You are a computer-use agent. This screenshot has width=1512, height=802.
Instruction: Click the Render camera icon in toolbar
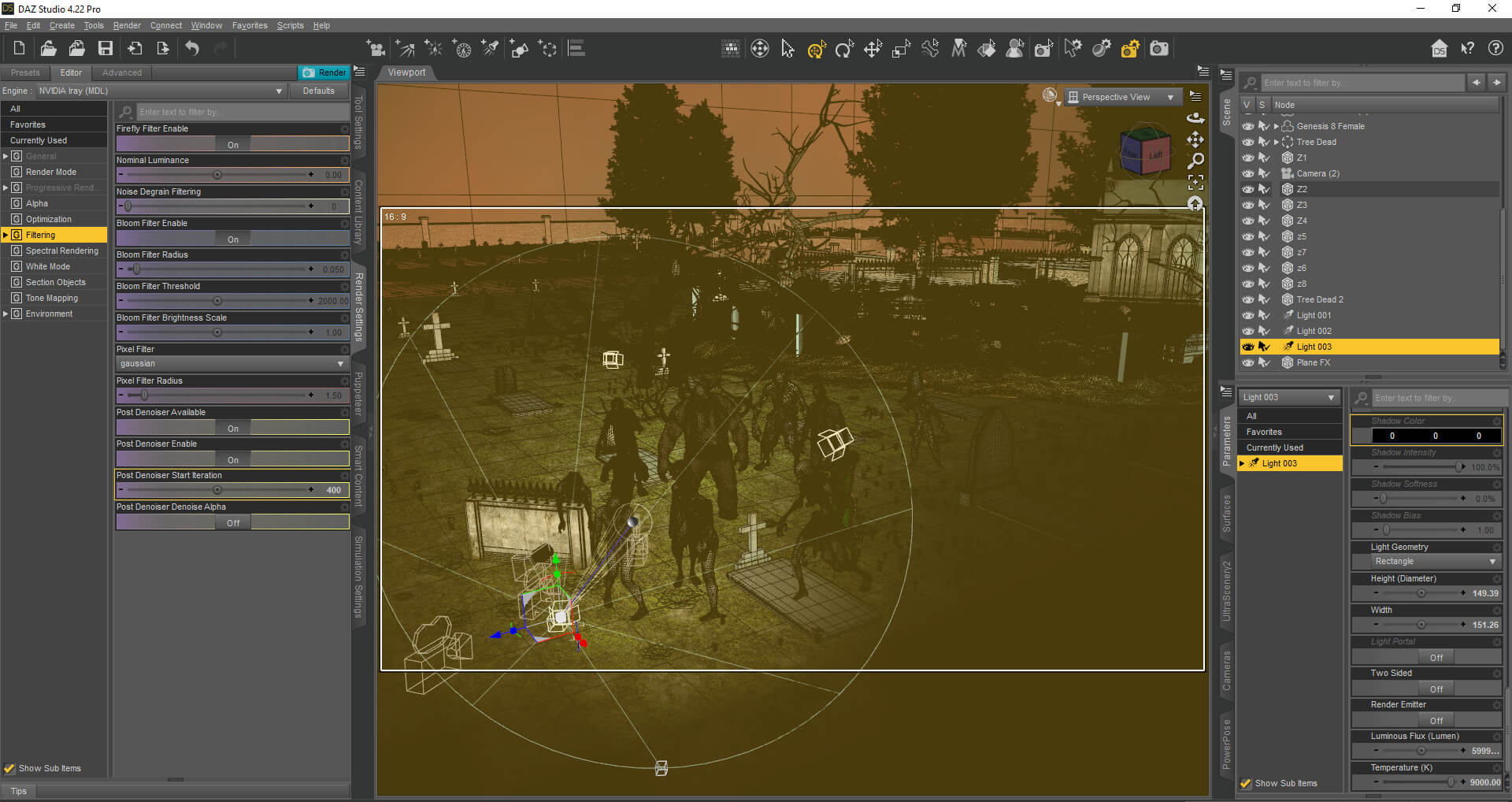[x=1159, y=49]
